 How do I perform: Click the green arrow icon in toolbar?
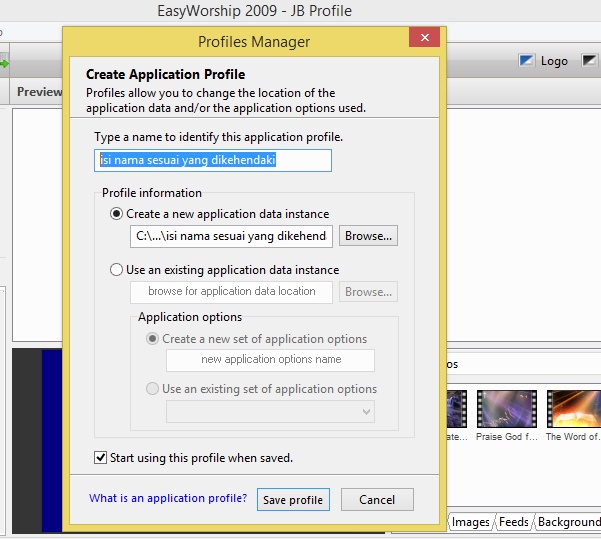point(4,63)
